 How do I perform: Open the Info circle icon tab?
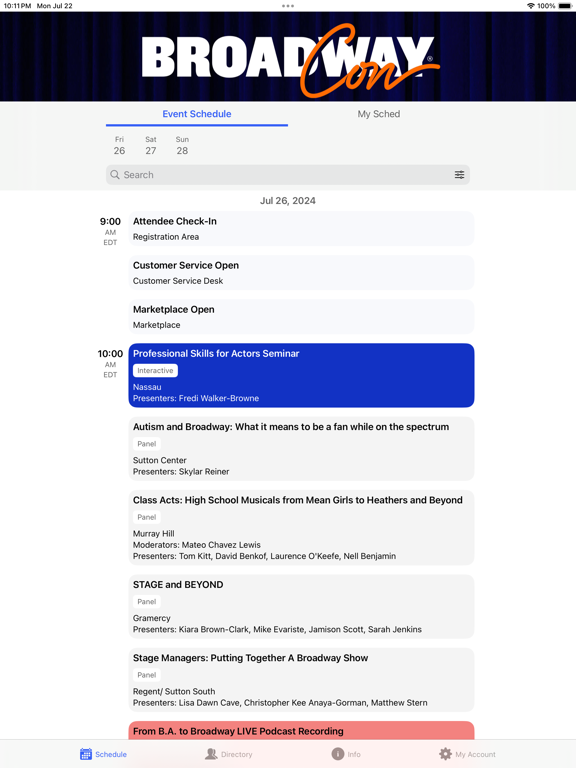coord(346,754)
